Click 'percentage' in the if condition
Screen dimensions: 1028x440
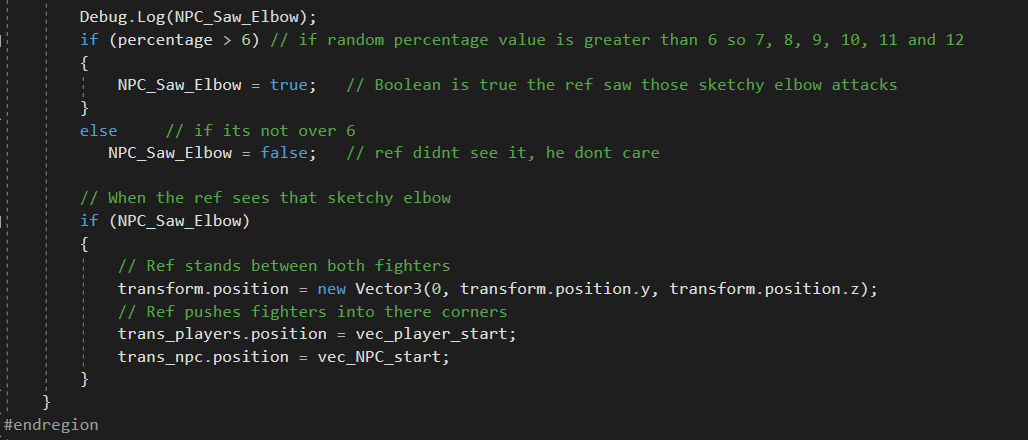[x=155, y=40]
